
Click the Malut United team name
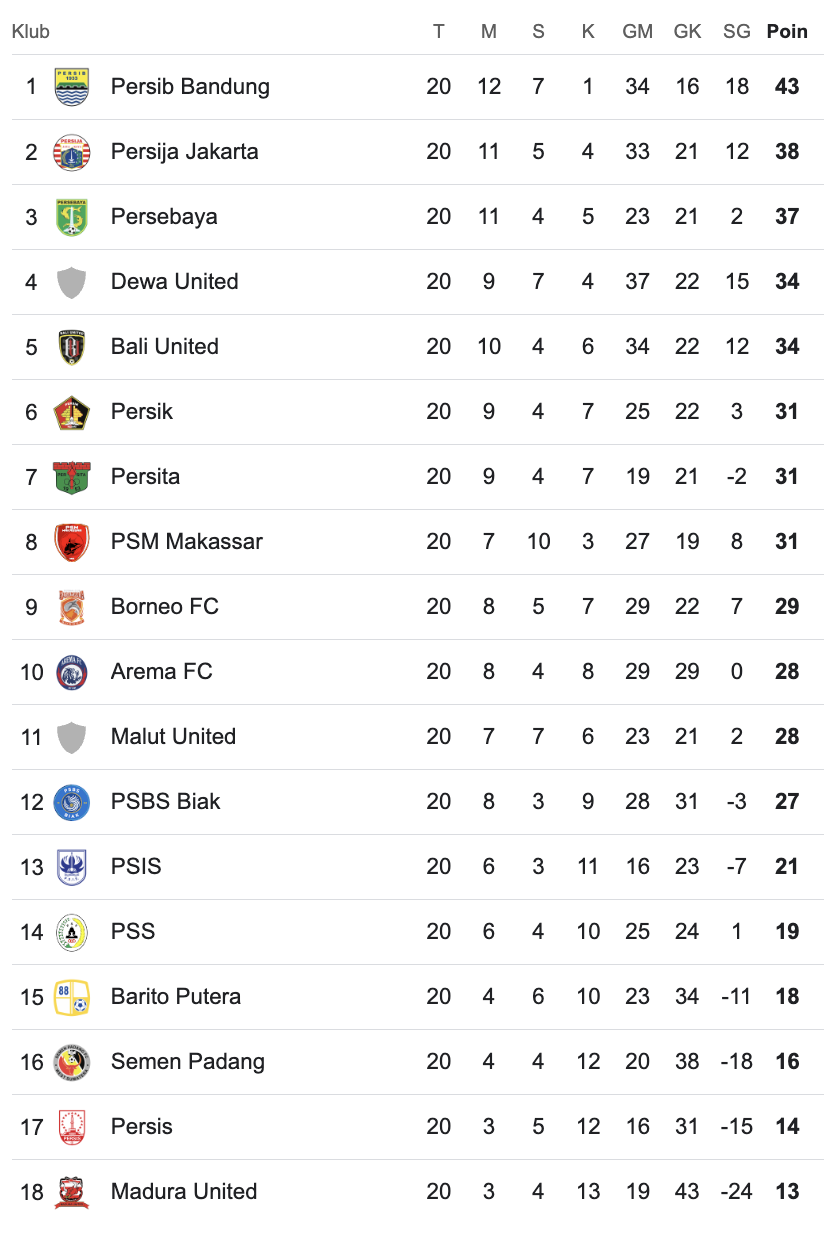174,736
